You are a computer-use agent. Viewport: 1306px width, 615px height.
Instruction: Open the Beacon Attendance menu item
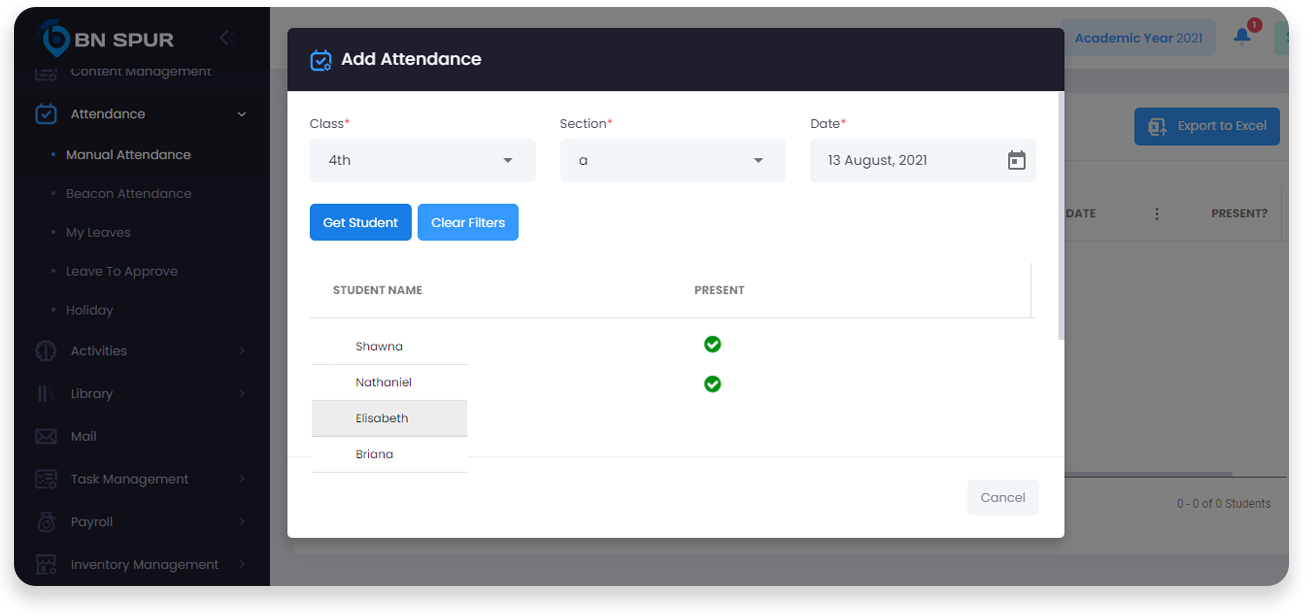click(128, 194)
